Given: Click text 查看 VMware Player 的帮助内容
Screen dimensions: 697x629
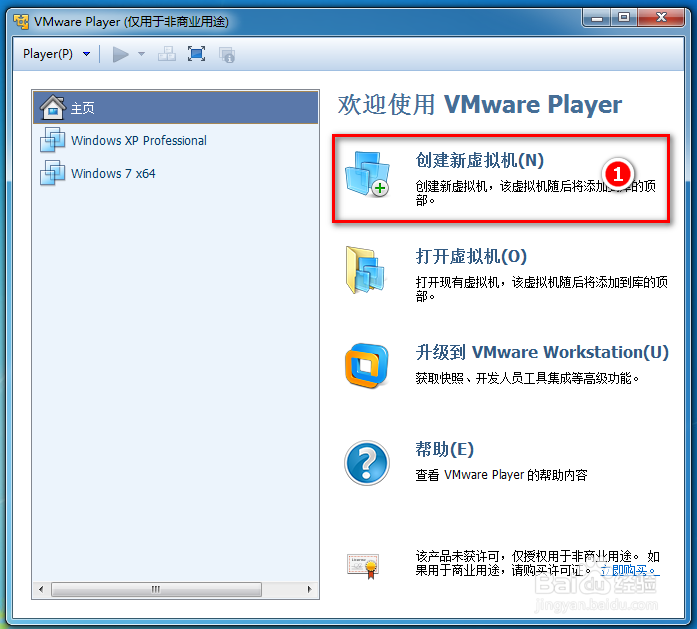Looking at the screenshot, I should 501,475.
